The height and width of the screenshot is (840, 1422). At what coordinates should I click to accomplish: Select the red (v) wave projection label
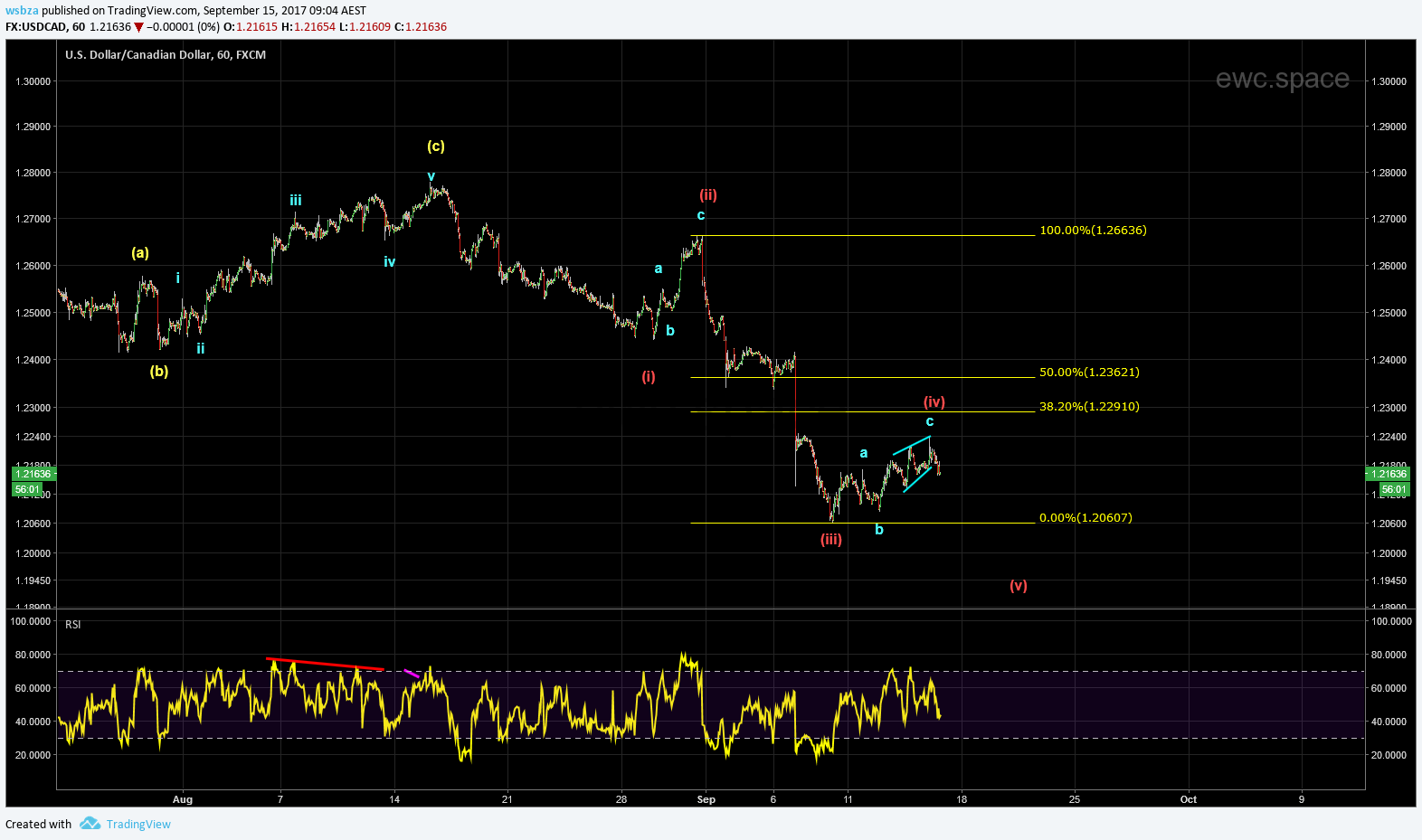click(x=1019, y=586)
